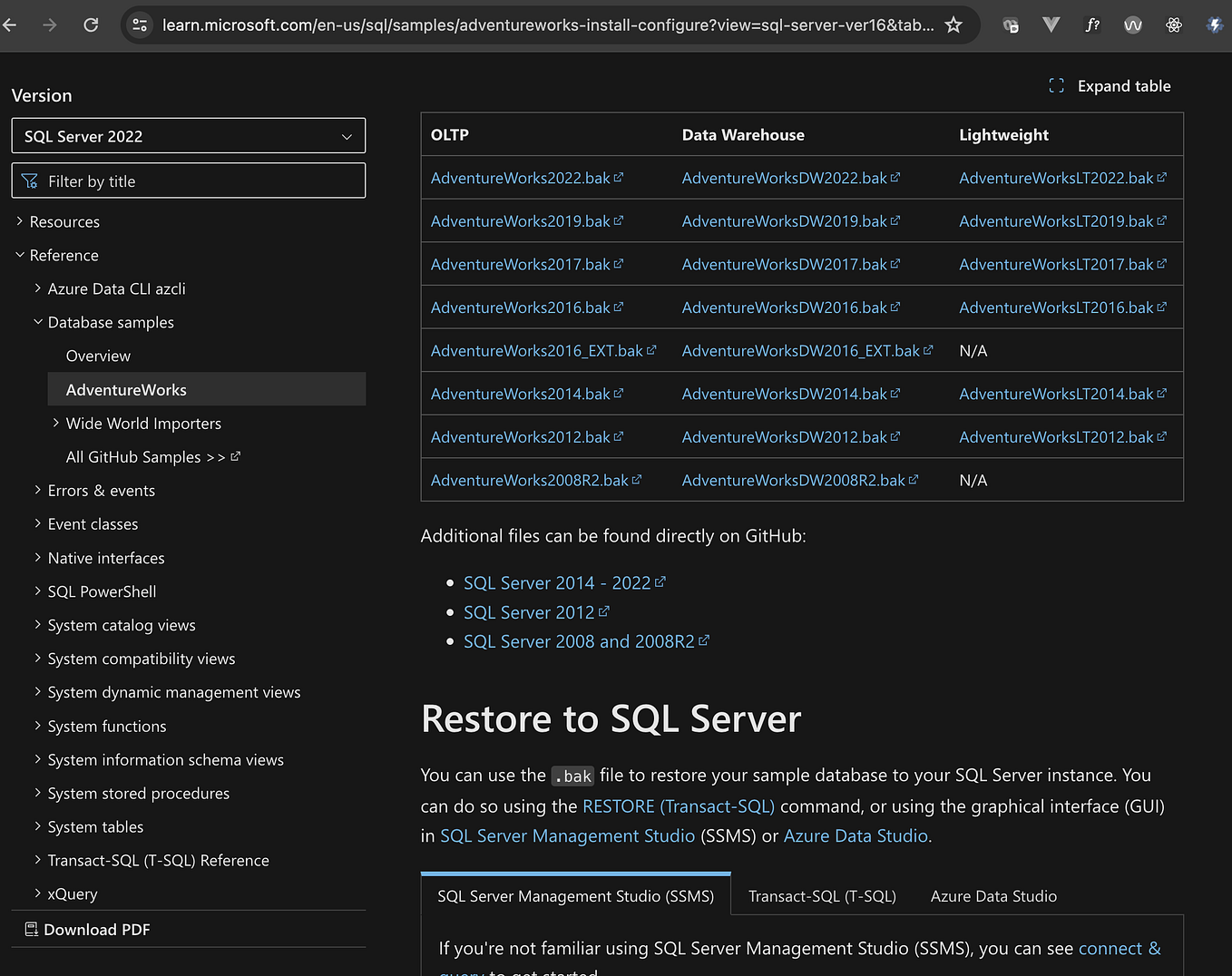Open the translate extension icon in toolbar
The height and width of the screenshot is (976, 1232).
pos(1011,25)
